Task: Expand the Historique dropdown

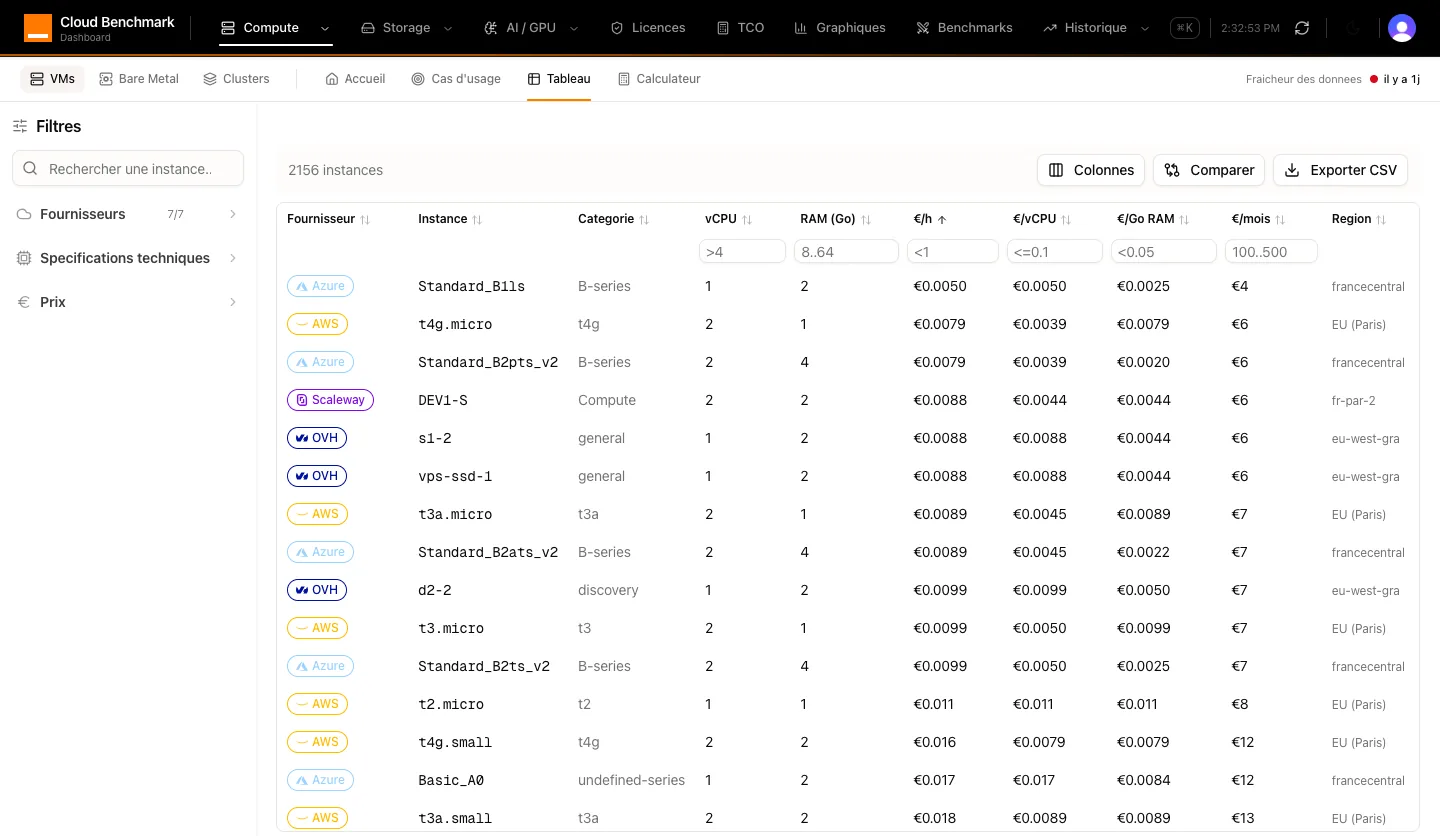Action: 1096,28
